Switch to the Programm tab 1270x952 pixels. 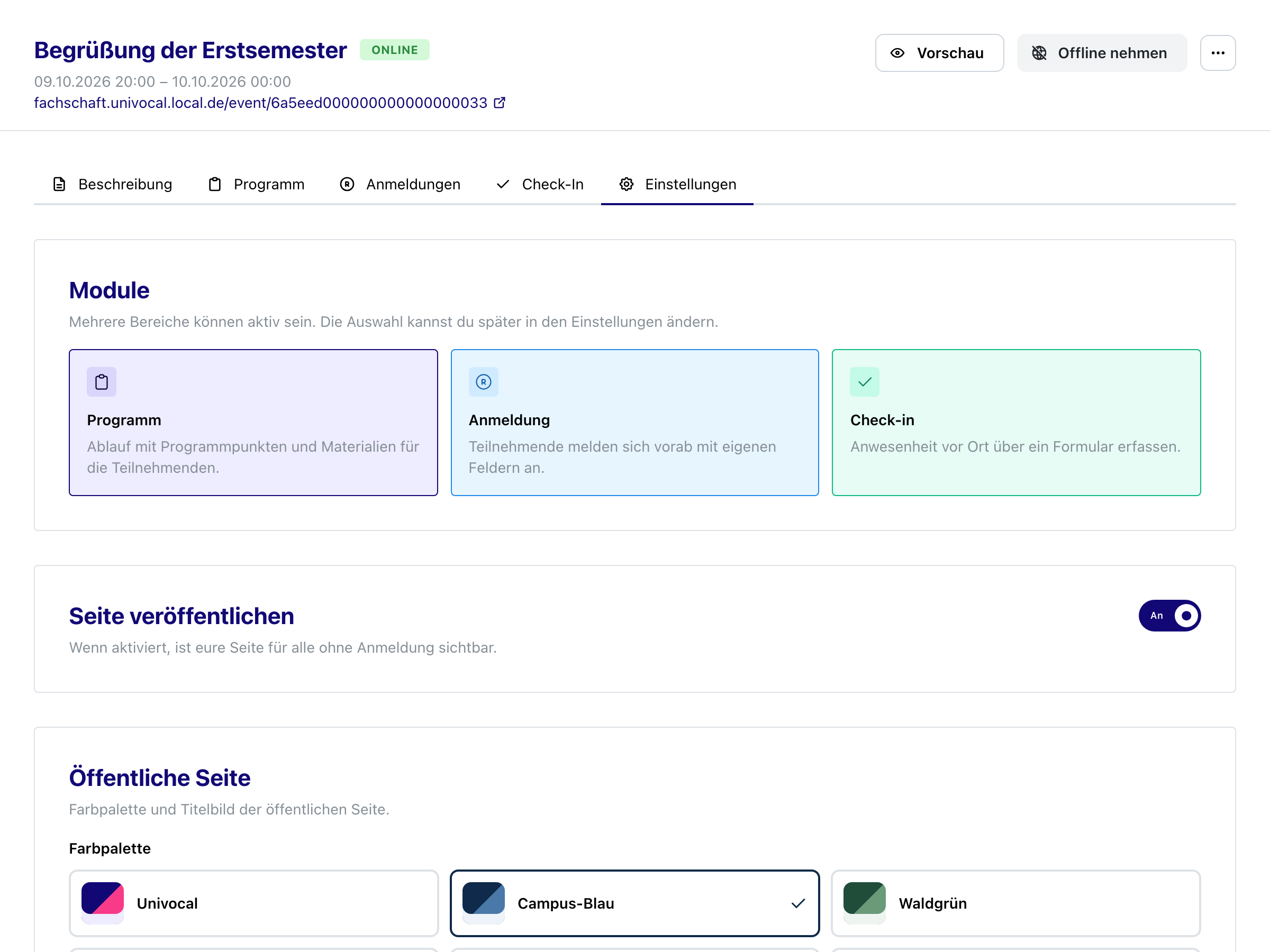[256, 184]
